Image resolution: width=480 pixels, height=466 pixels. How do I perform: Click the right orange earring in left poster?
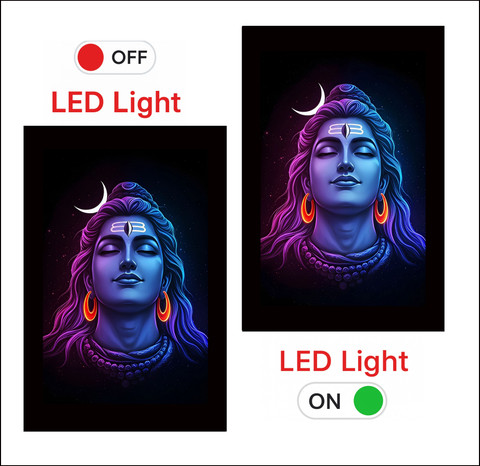pos(163,307)
